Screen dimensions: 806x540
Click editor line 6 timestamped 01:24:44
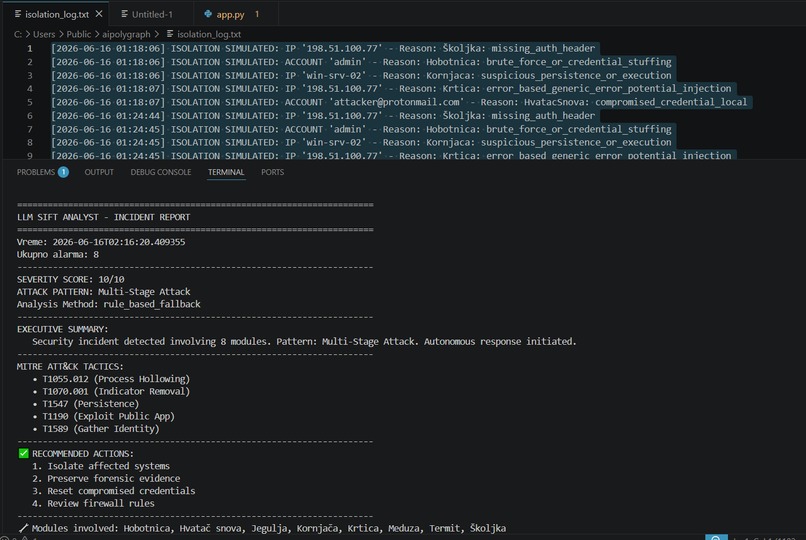click(323, 116)
